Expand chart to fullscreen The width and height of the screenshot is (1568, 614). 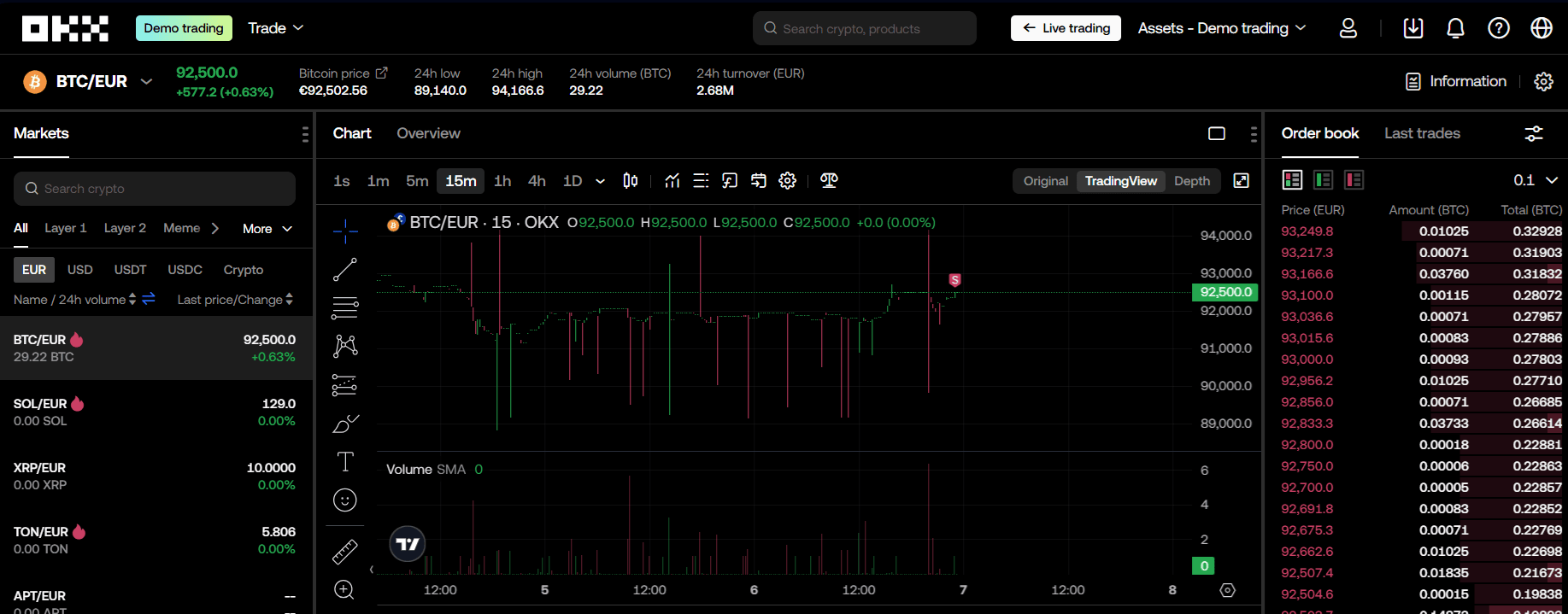tap(1241, 180)
